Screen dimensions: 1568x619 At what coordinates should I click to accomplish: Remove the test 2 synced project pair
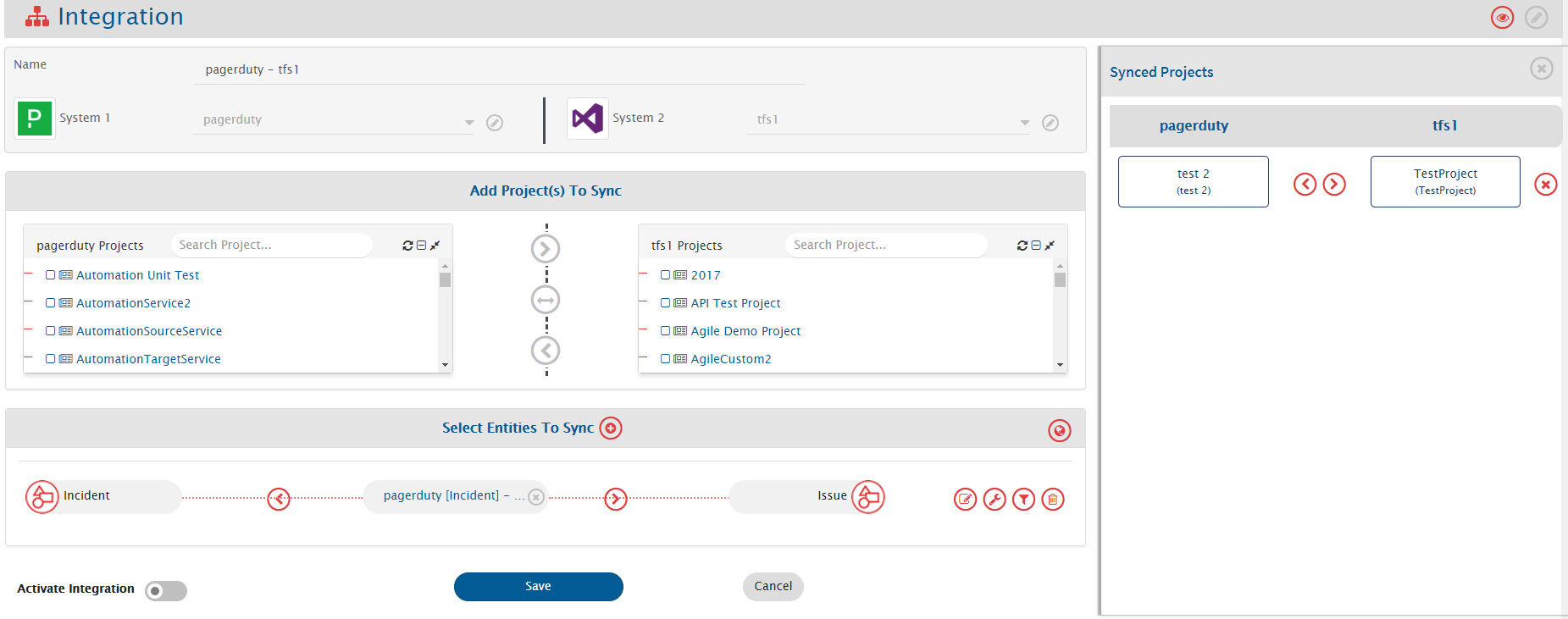pos(1545,185)
